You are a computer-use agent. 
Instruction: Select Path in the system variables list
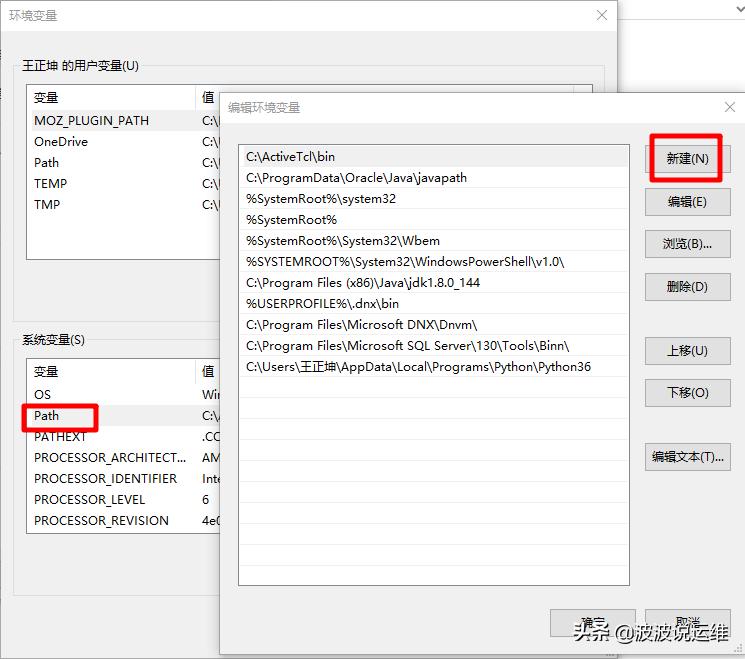coord(124,416)
